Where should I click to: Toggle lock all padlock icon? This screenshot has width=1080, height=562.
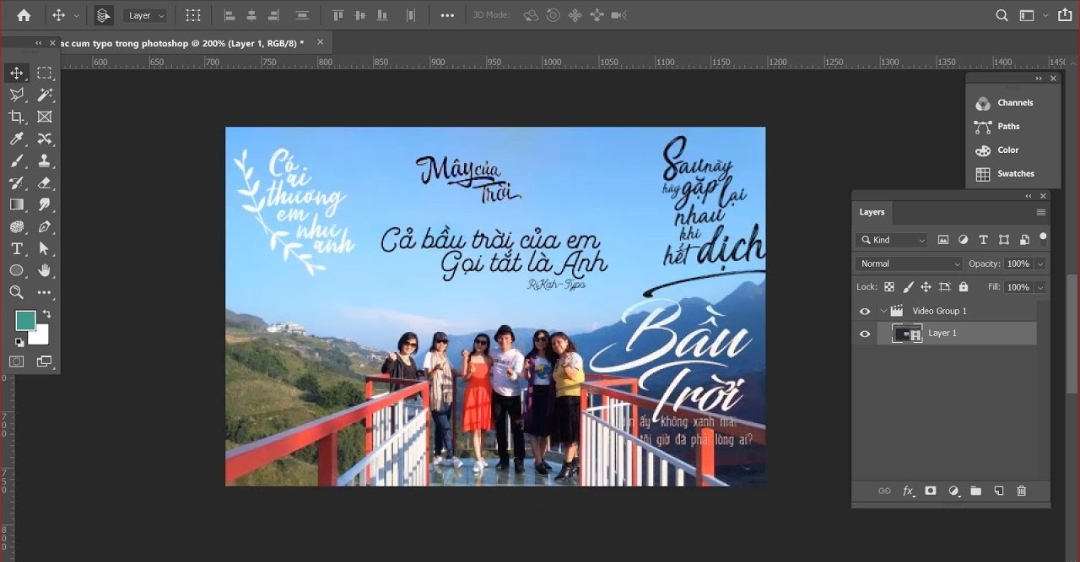point(964,287)
